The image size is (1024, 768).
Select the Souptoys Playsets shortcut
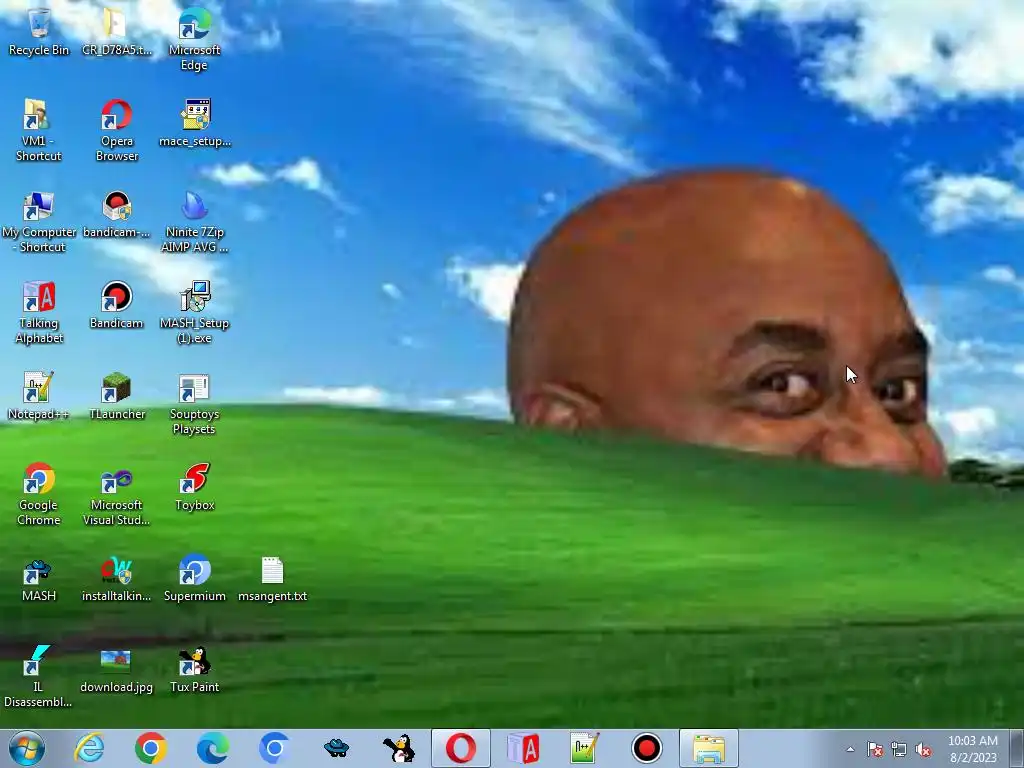pyautogui.click(x=194, y=403)
